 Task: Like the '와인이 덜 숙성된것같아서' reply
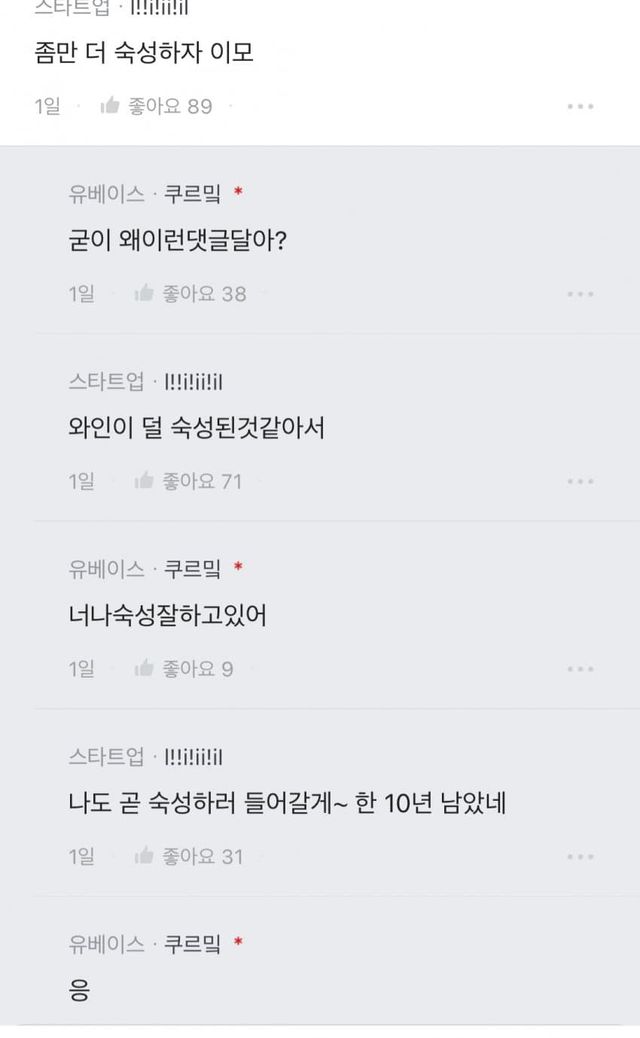144,481
